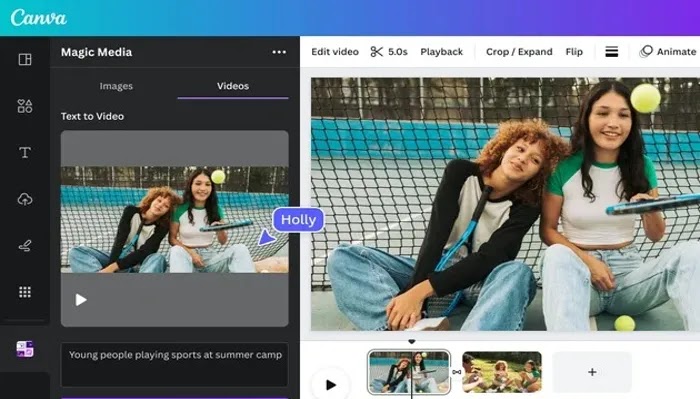The height and width of the screenshot is (399, 700).
Task: Add a new page with plus button
Action: (x=592, y=372)
